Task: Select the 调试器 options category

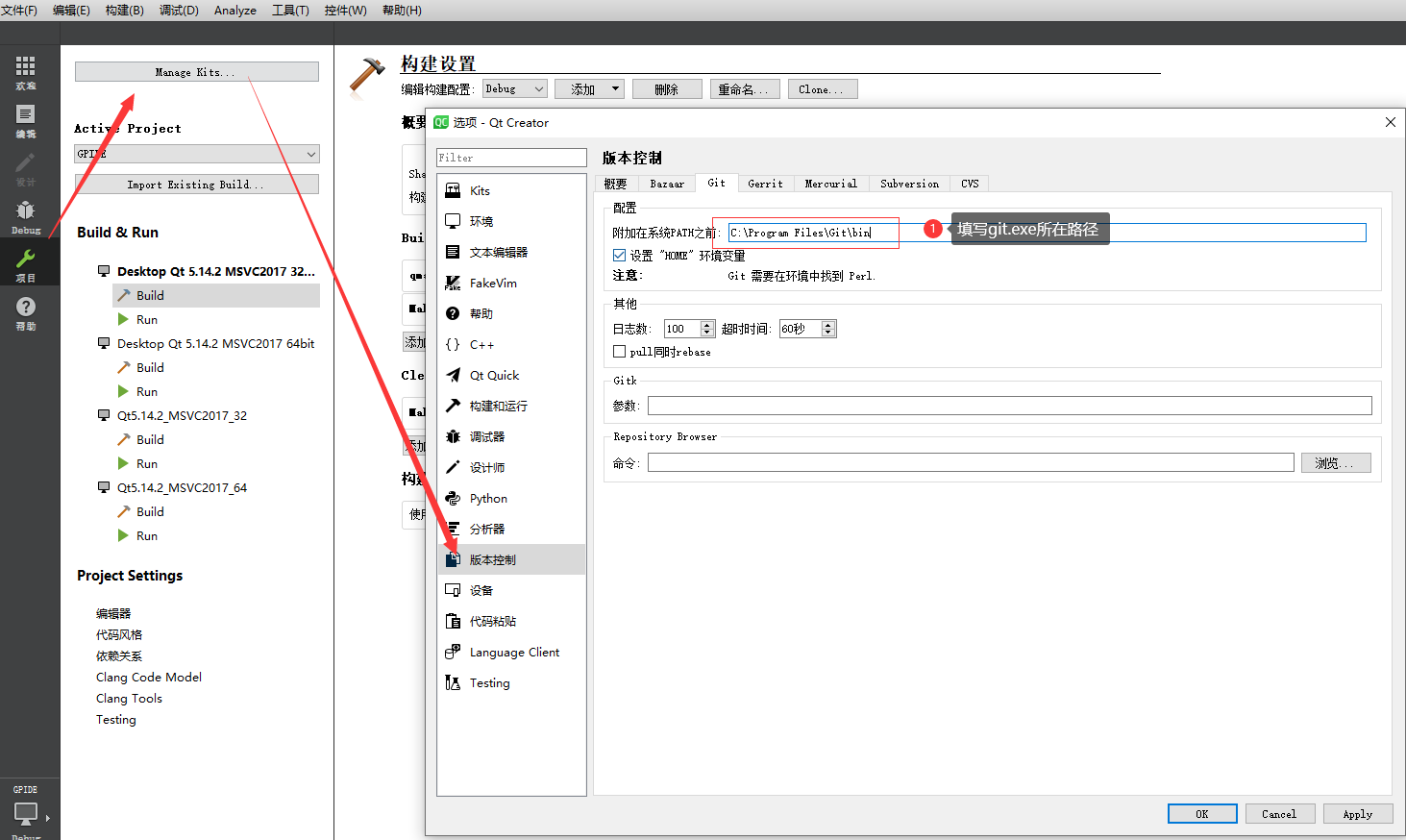Action: [511, 436]
